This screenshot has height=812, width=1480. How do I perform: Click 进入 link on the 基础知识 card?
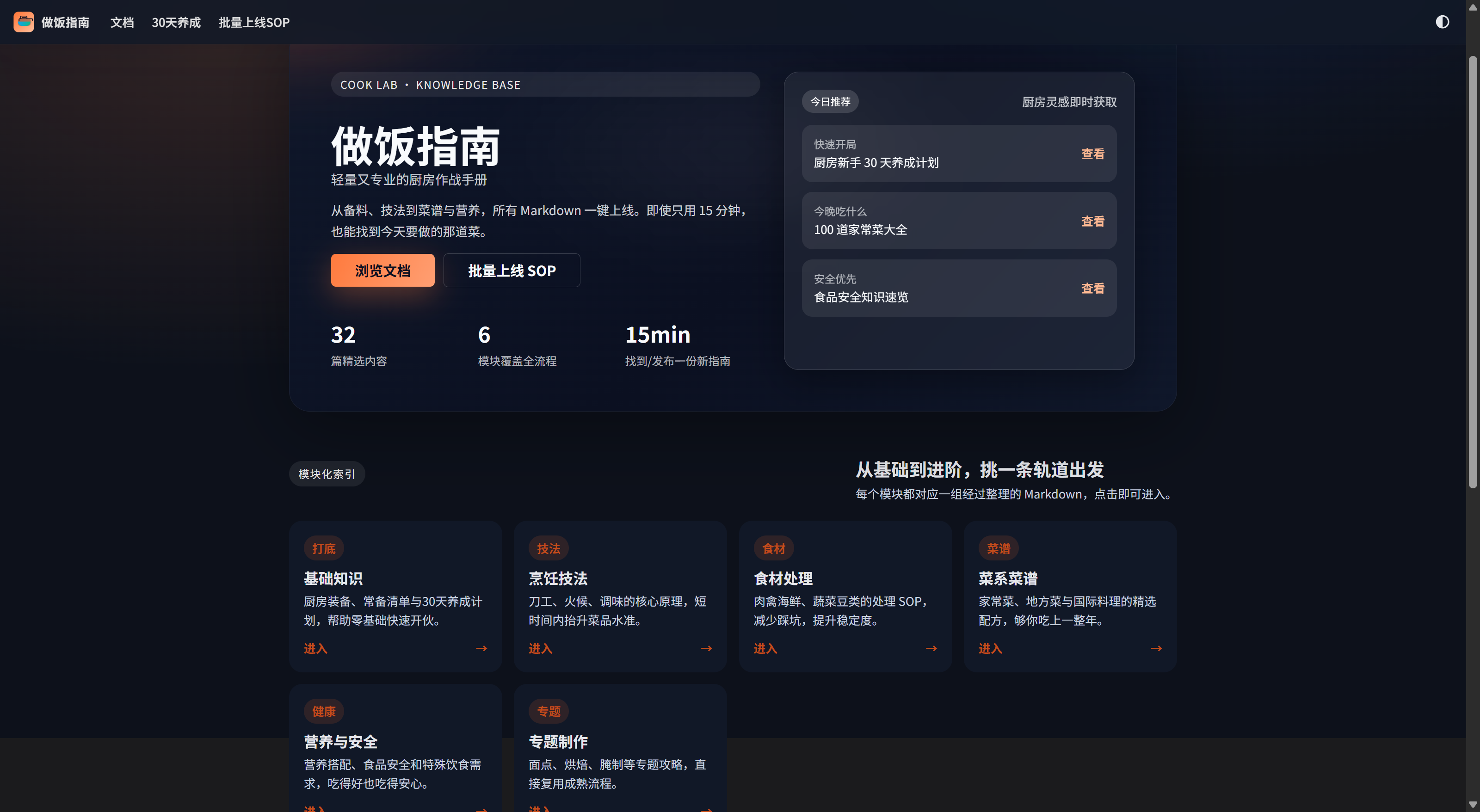(315, 648)
